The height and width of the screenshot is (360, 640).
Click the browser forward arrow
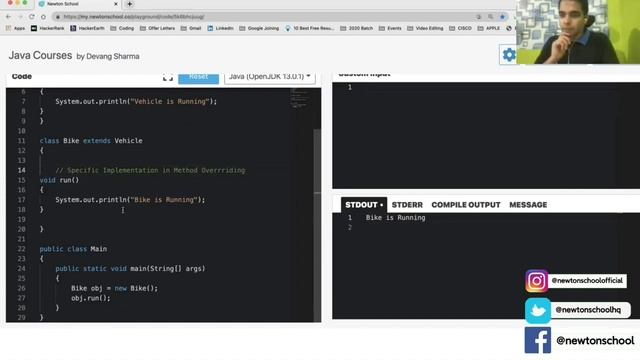(x=20, y=17)
